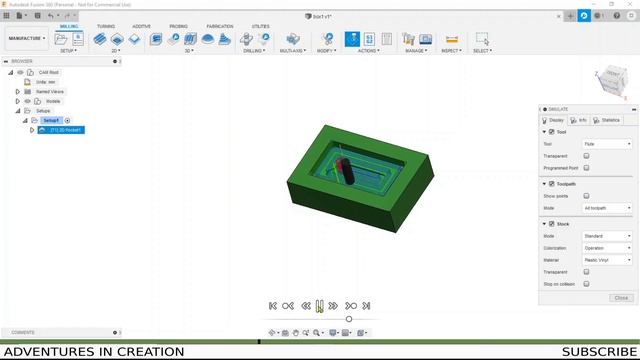Switch to the Probing ribbon tab
Screen dimensions: 640x360
178,26
